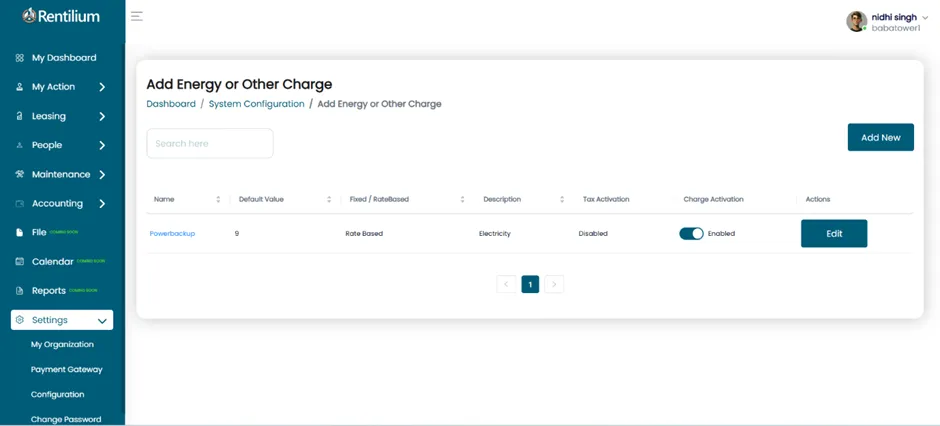Expand People submenu chevron

(x=102, y=146)
